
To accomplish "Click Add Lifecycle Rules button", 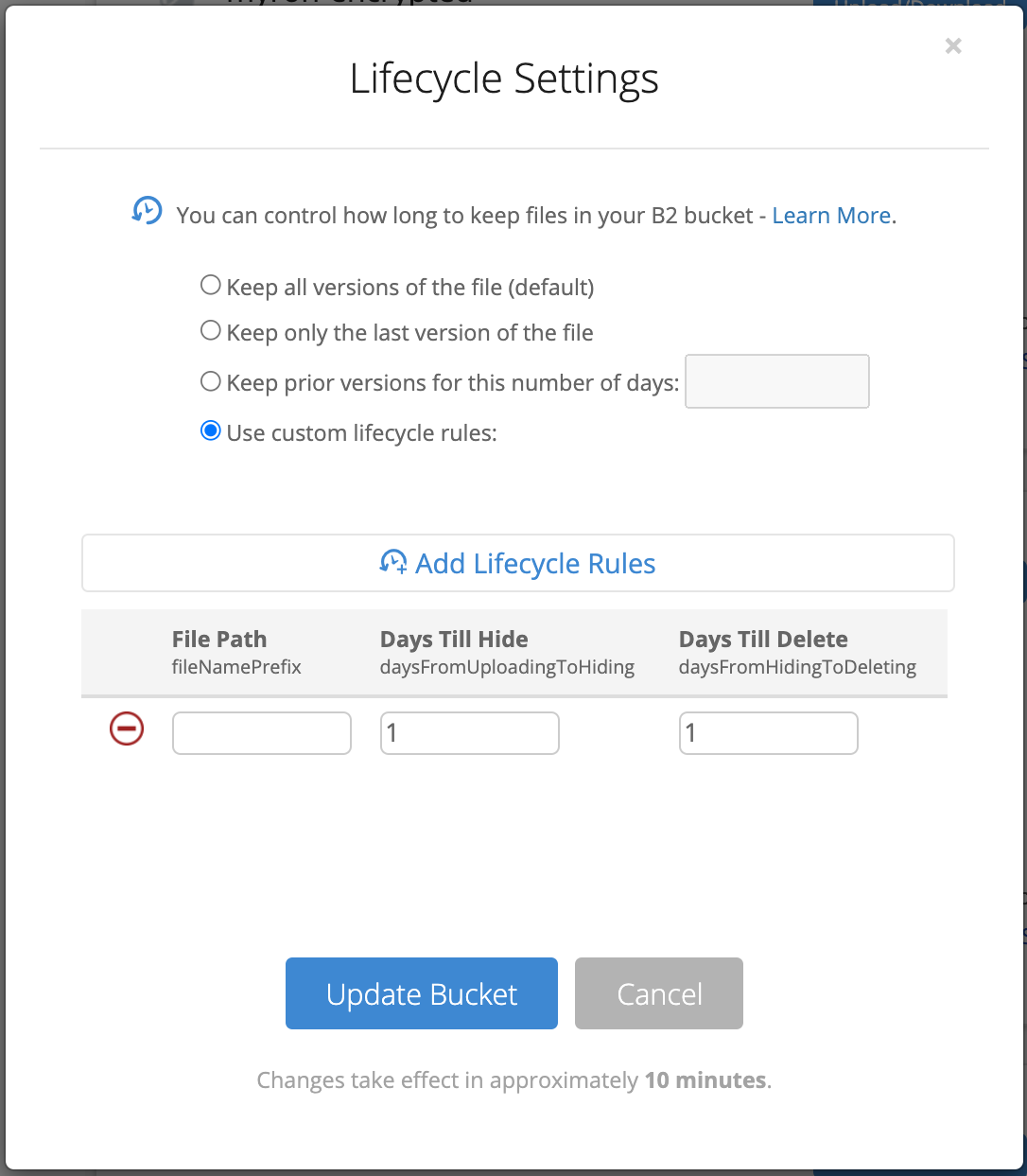I will point(518,563).
